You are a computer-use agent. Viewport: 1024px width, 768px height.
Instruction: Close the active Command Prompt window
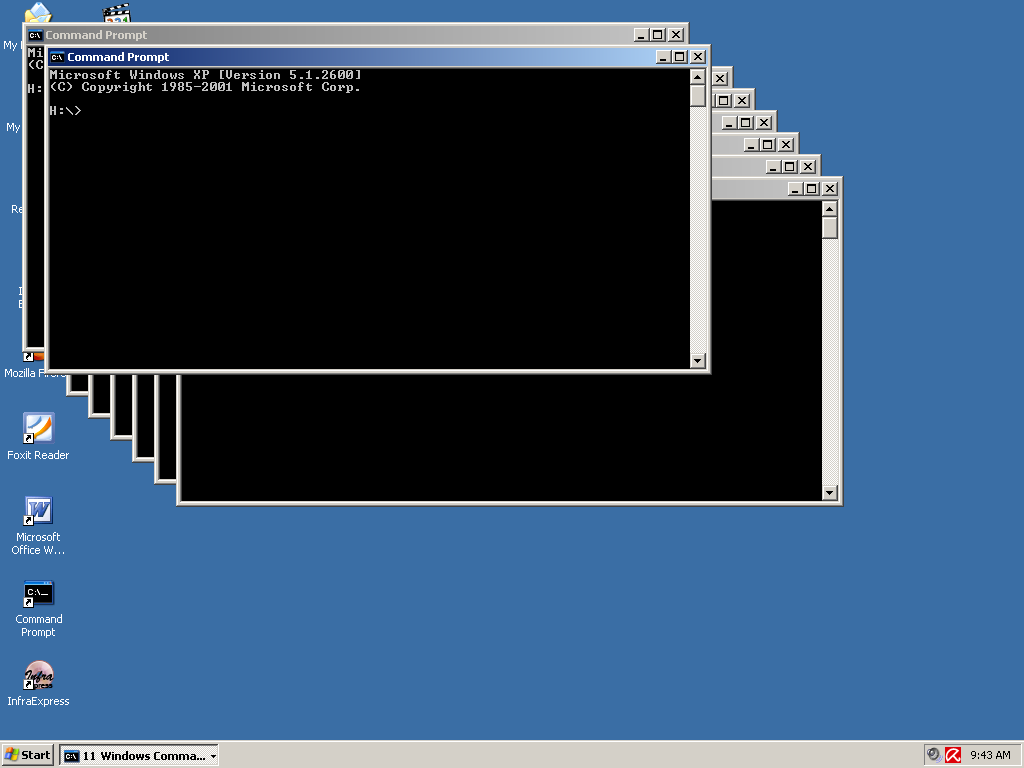pos(698,57)
